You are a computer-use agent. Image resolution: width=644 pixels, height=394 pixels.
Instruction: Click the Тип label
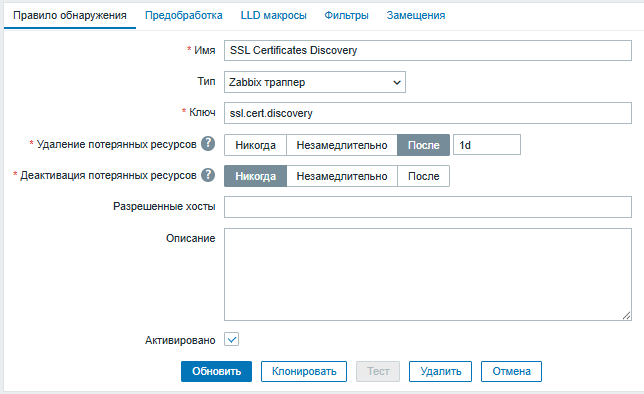pyautogui.click(x=206, y=81)
